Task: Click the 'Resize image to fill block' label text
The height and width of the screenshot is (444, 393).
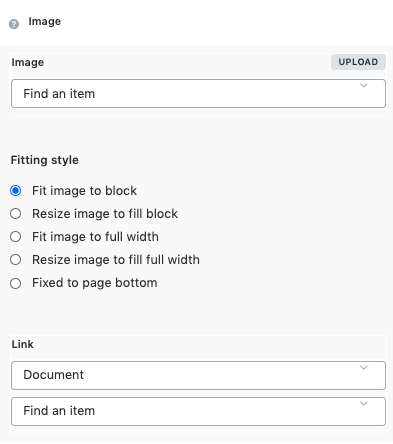Action: pyautogui.click(x=105, y=214)
